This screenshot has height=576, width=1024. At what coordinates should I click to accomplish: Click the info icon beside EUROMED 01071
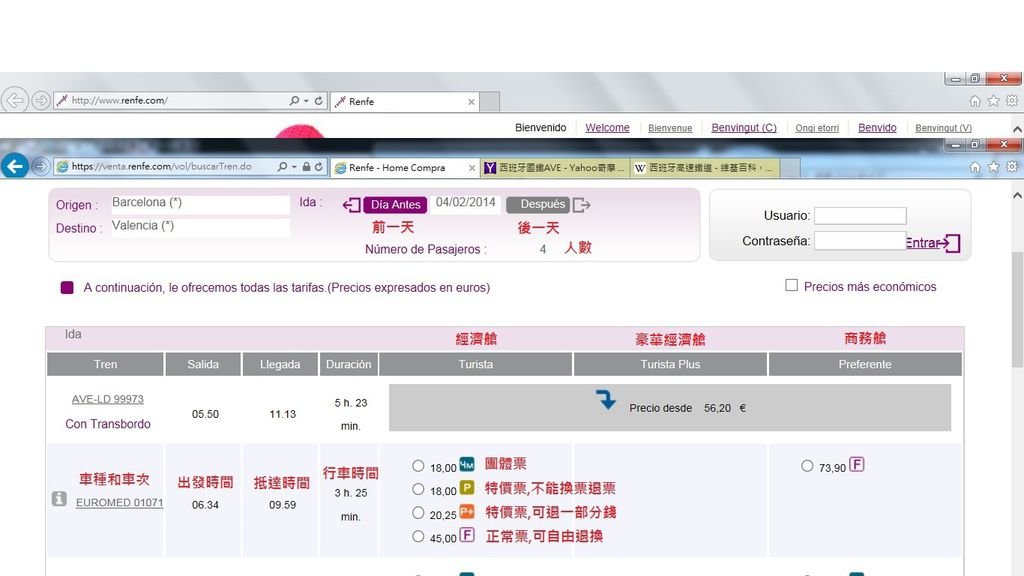[59, 499]
